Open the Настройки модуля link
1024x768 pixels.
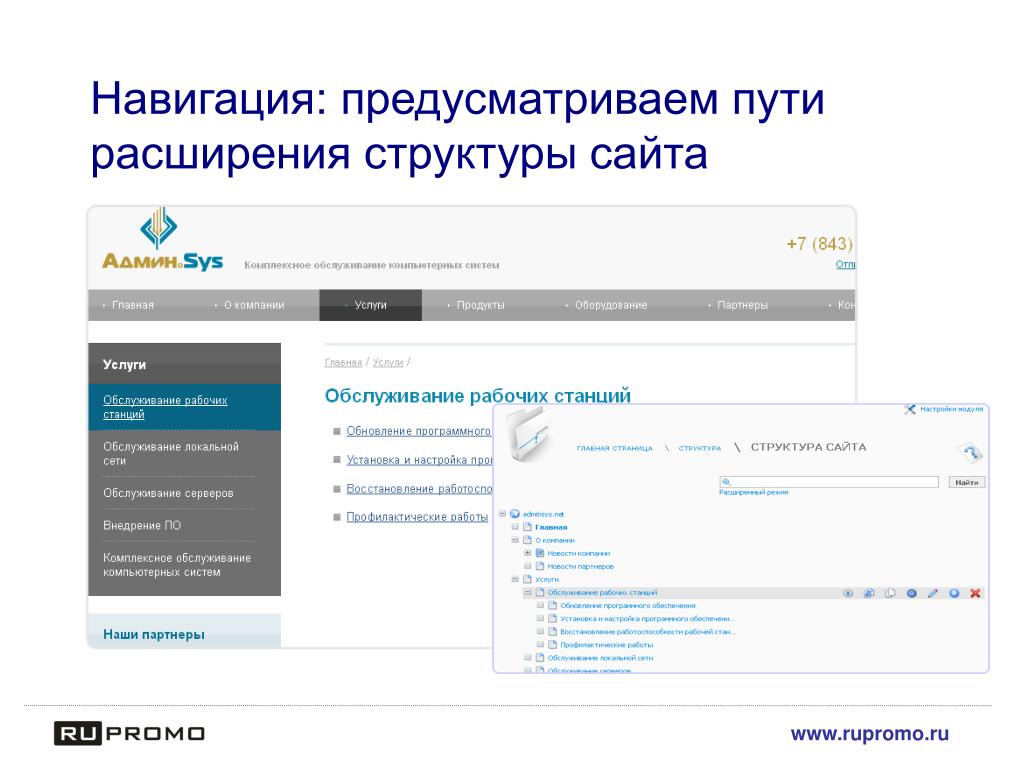point(952,409)
